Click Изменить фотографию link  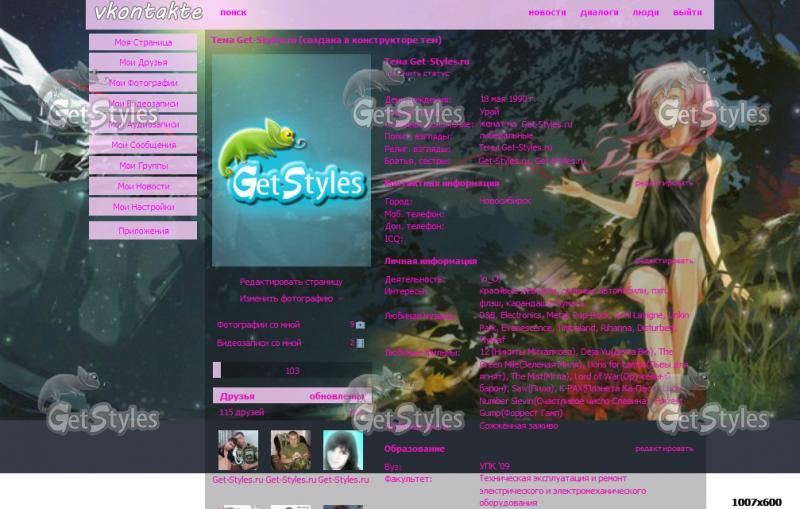[286, 298]
